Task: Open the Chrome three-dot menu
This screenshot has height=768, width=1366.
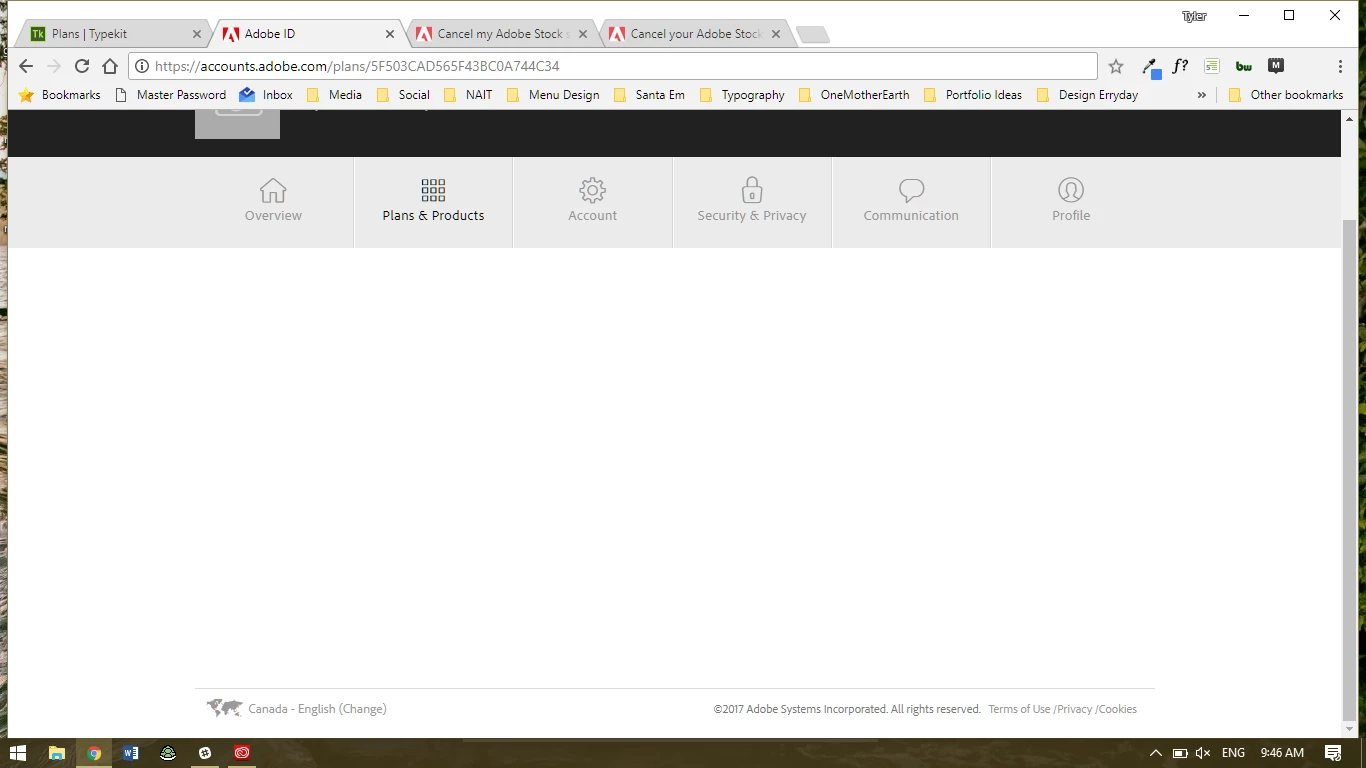Action: tap(1340, 66)
